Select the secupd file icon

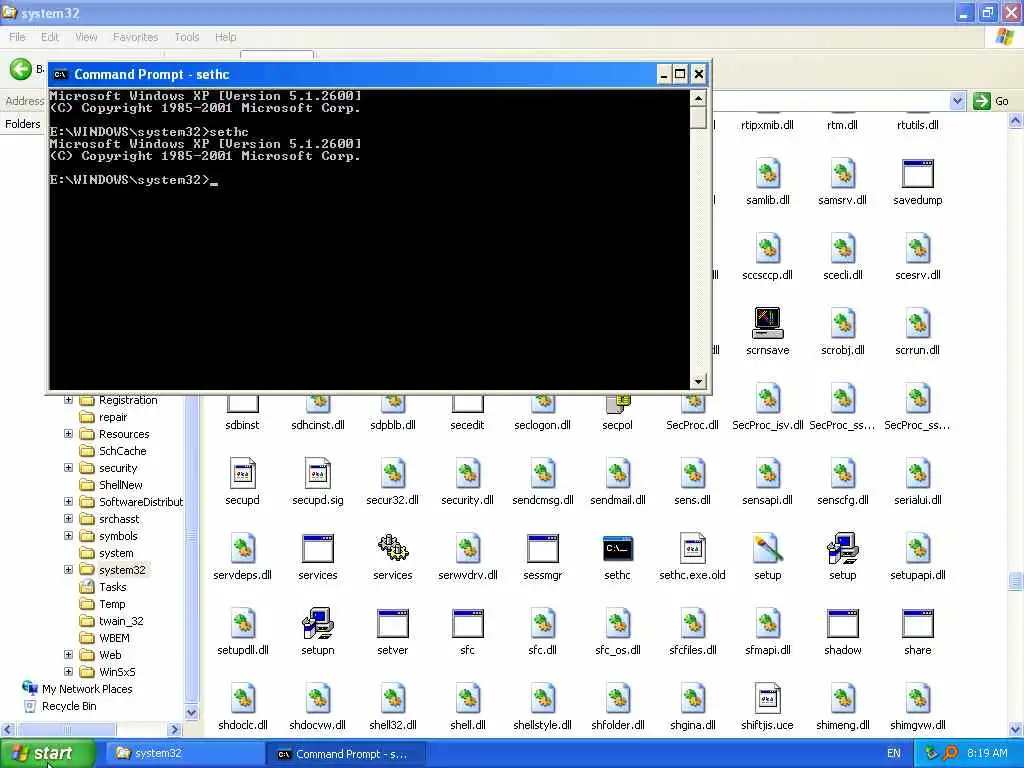coord(242,473)
